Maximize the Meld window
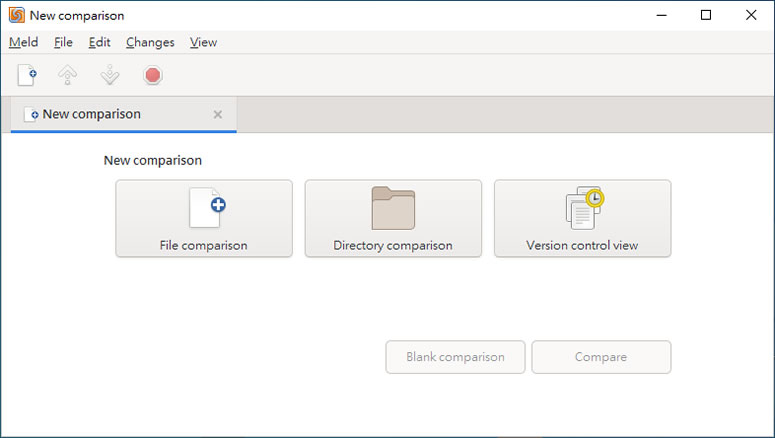The image size is (775, 438). coord(706,15)
